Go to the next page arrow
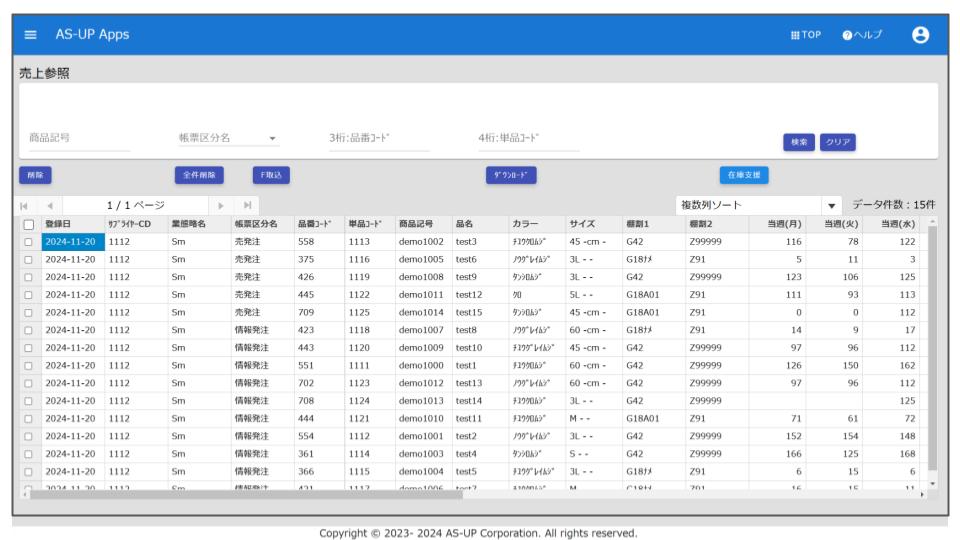 (221, 205)
